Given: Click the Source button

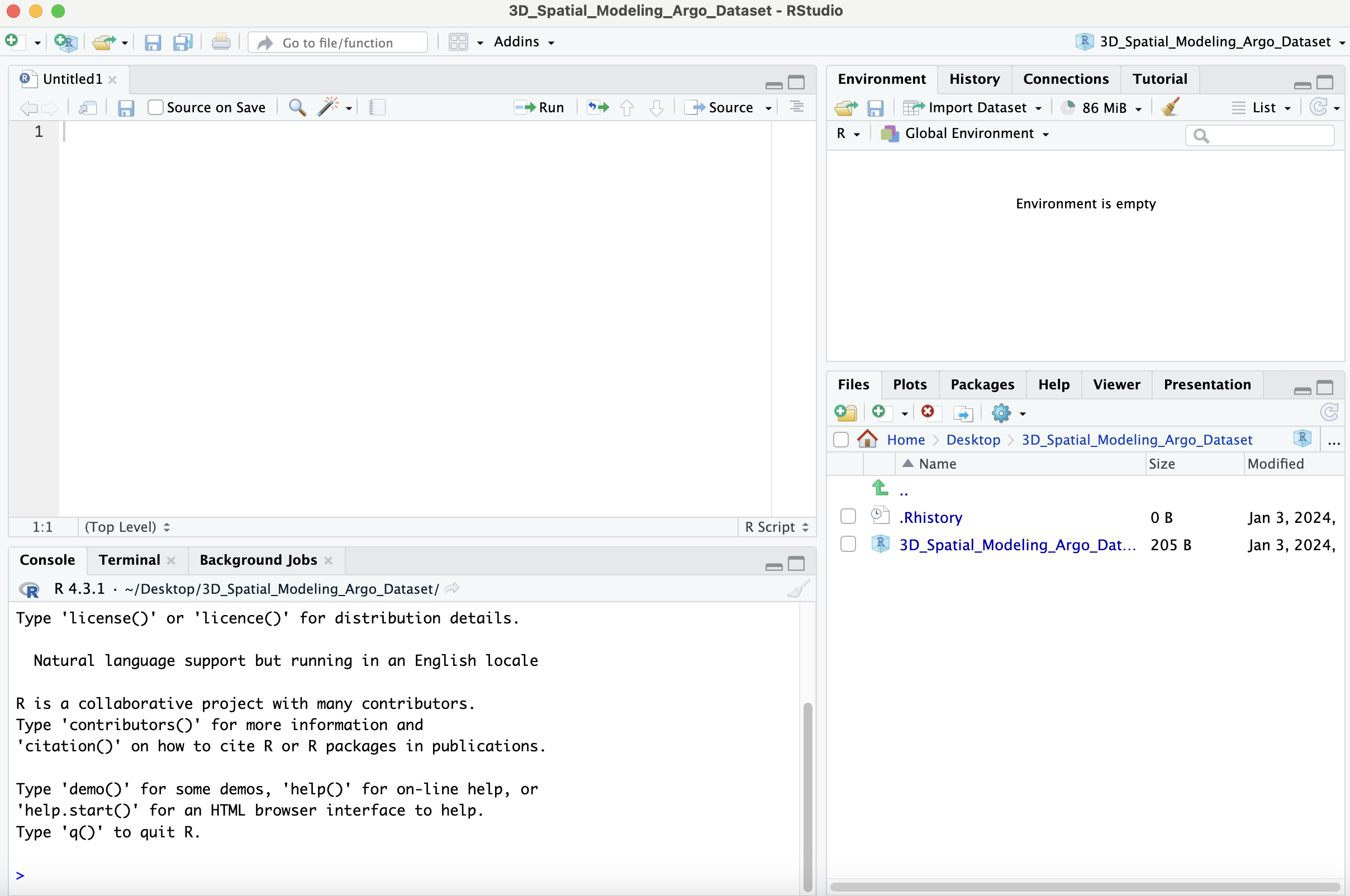Looking at the screenshot, I should [x=720, y=107].
